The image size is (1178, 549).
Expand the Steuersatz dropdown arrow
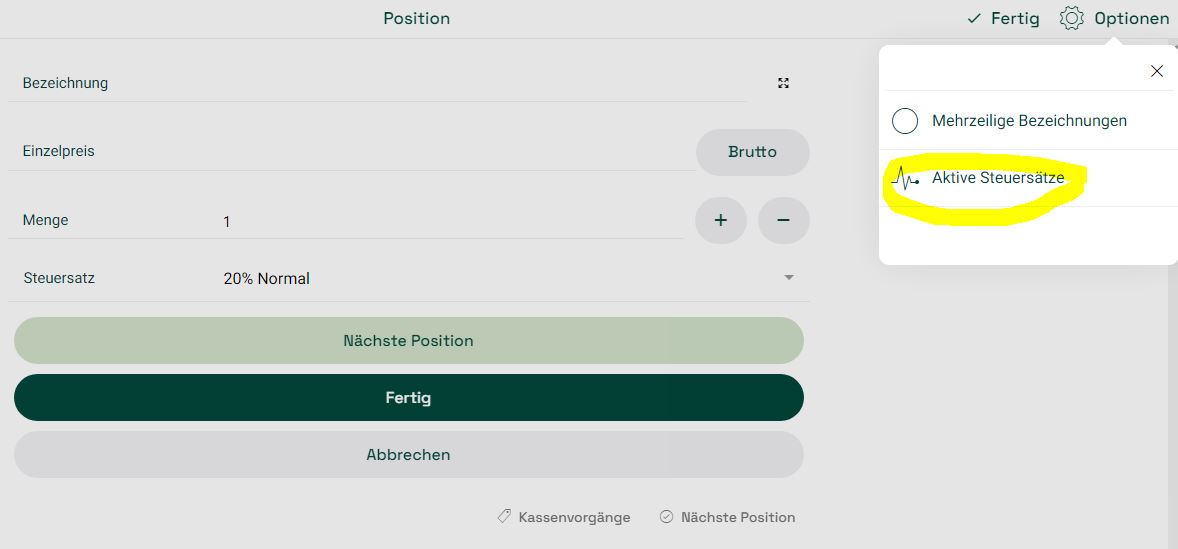789,278
